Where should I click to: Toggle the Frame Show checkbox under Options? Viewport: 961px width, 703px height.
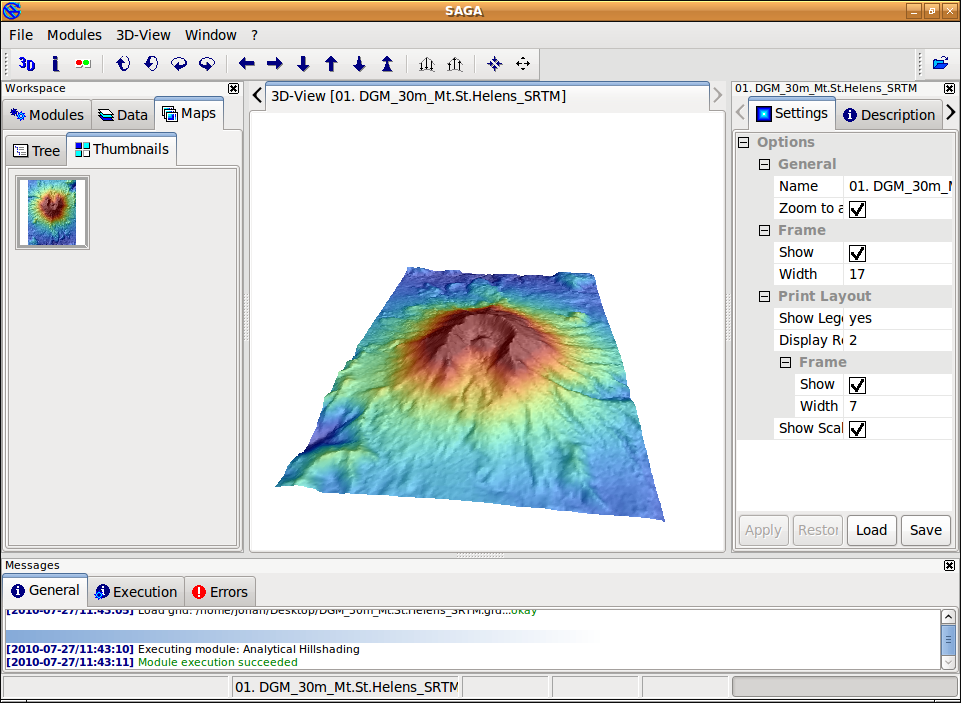click(x=857, y=253)
